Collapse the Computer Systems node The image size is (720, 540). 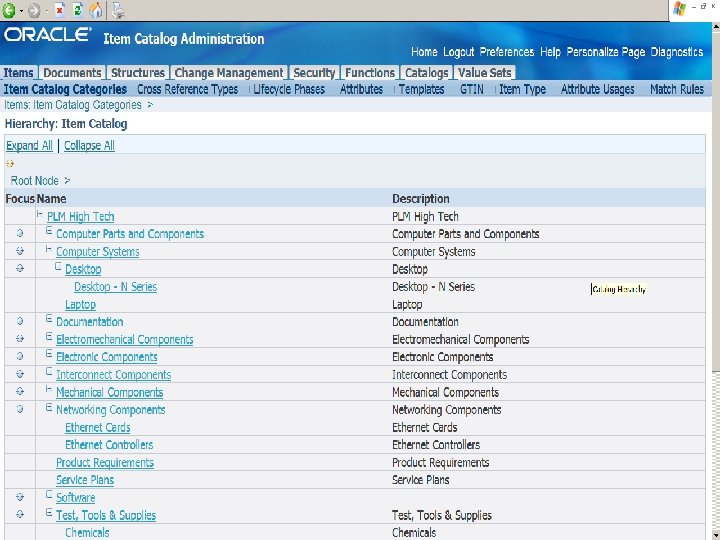(x=49, y=249)
